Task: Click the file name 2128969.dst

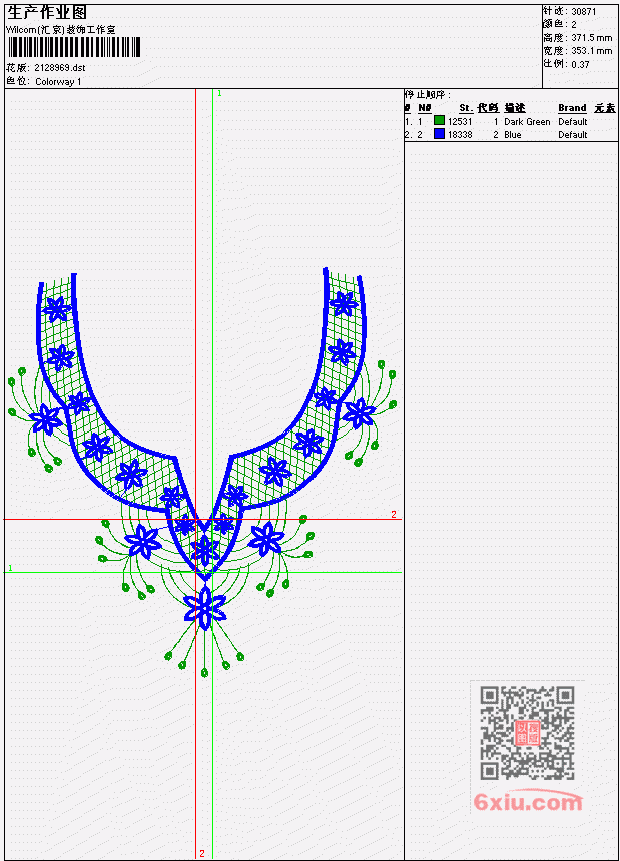Action: coord(60,68)
